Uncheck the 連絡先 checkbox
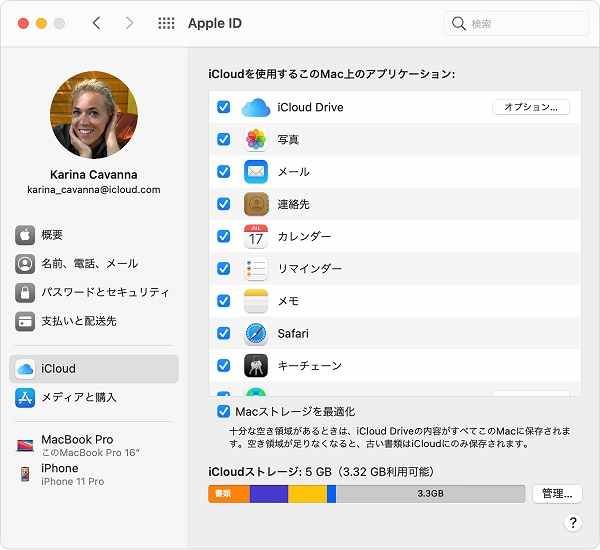Screen dimensions: 600x550 point(223,204)
